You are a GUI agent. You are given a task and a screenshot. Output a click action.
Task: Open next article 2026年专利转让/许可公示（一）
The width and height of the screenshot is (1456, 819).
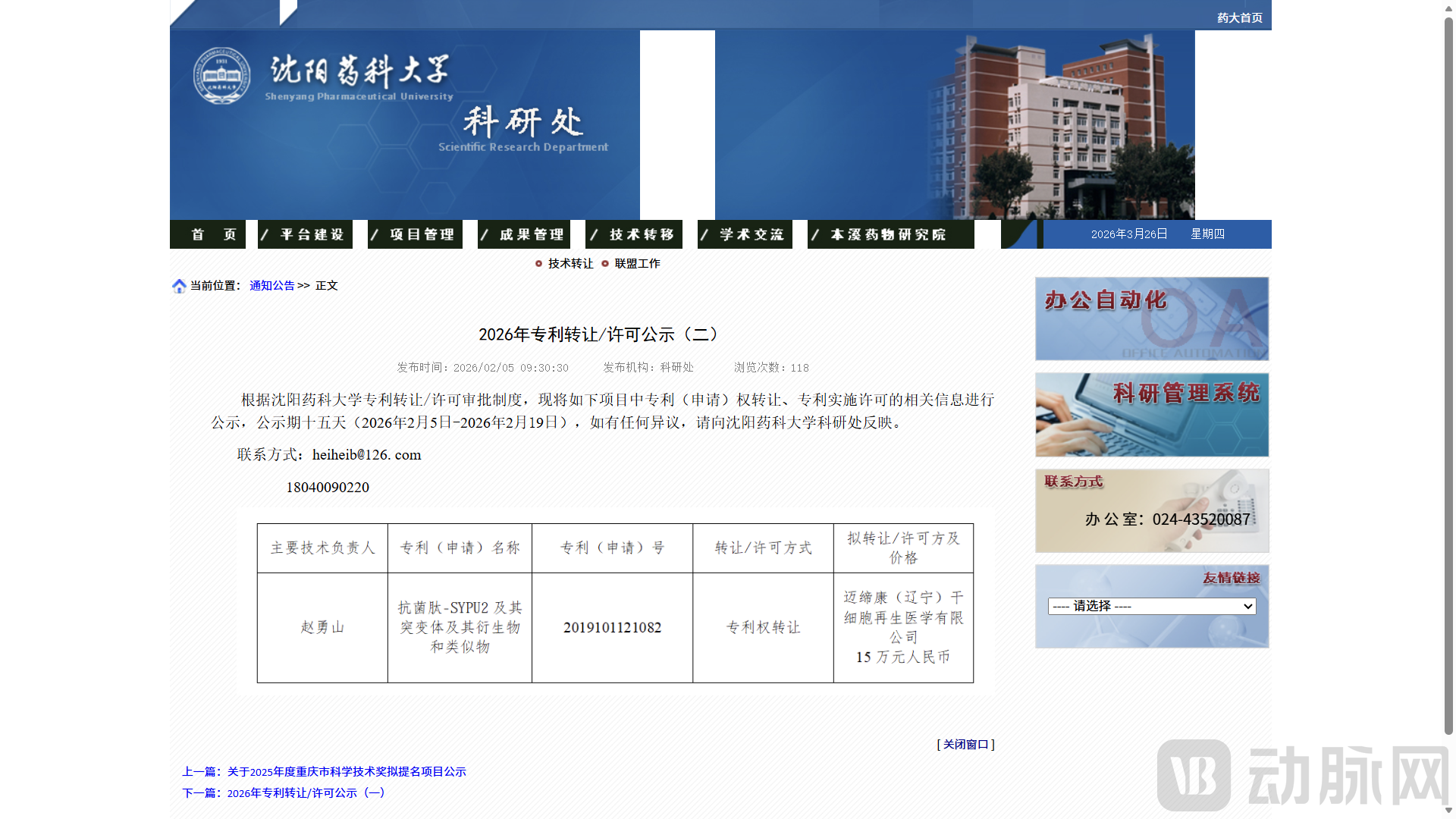point(306,792)
